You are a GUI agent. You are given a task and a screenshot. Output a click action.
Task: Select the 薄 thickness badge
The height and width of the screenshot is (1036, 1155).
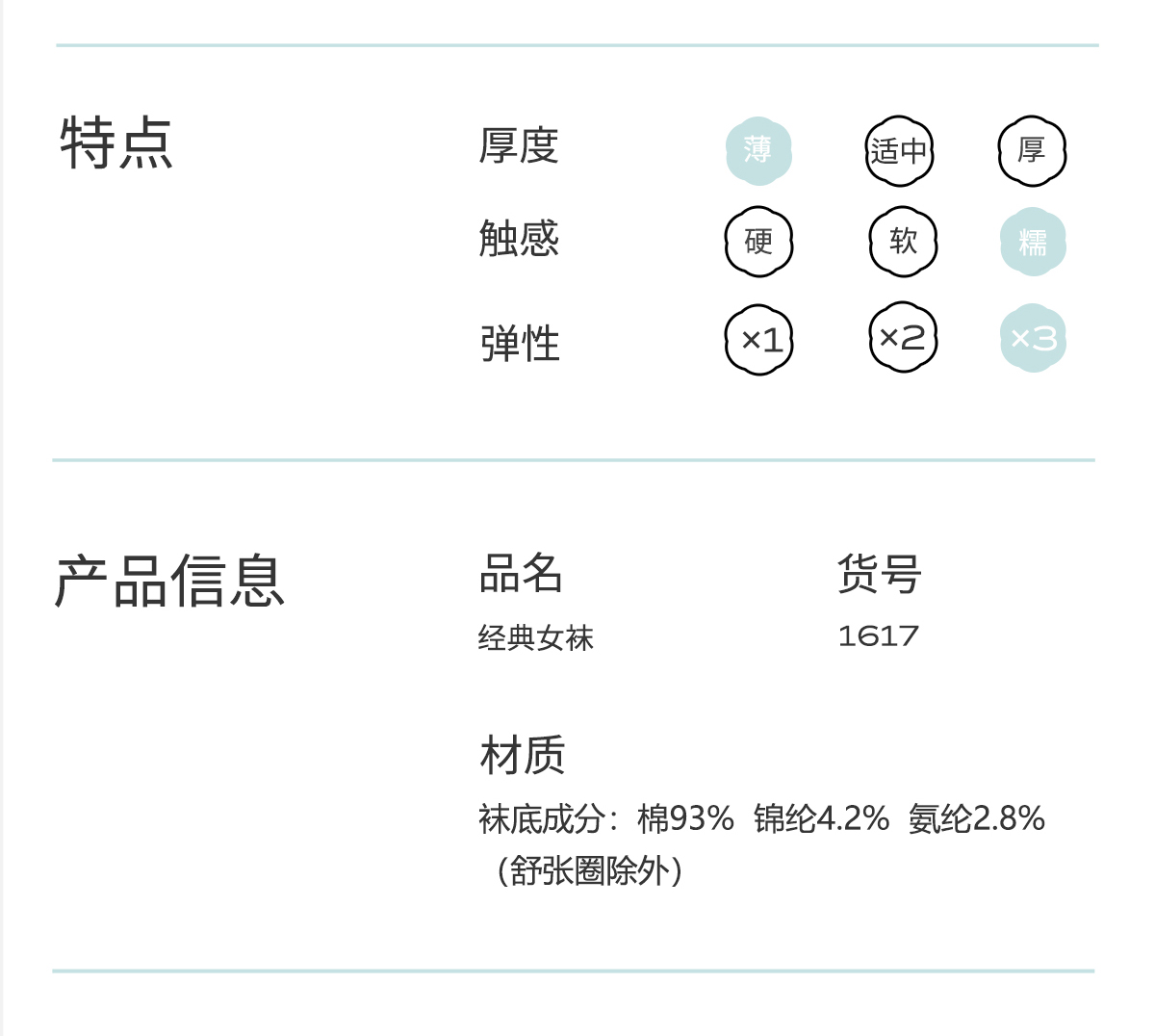coord(758,151)
